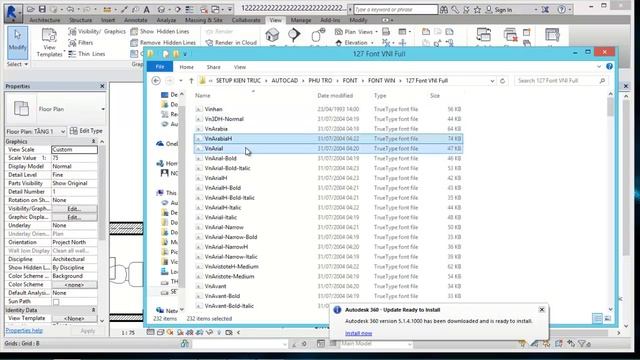Click the Switch Windows icon in ribbon
This screenshot has width=640, height=360.
[x=483, y=35]
